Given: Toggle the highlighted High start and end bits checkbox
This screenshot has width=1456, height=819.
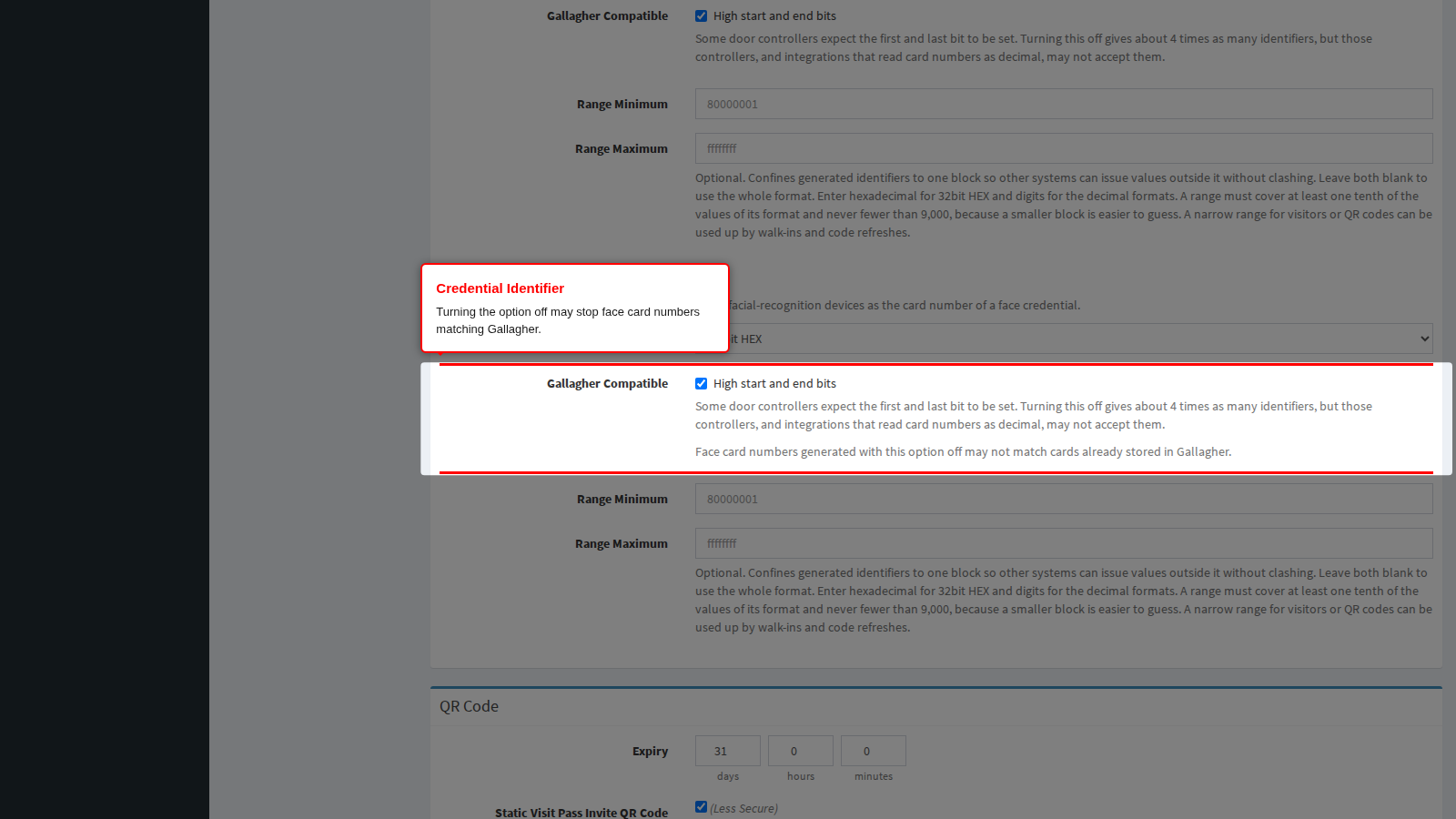Looking at the screenshot, I should pyautogui.click(x=701, y=384).
